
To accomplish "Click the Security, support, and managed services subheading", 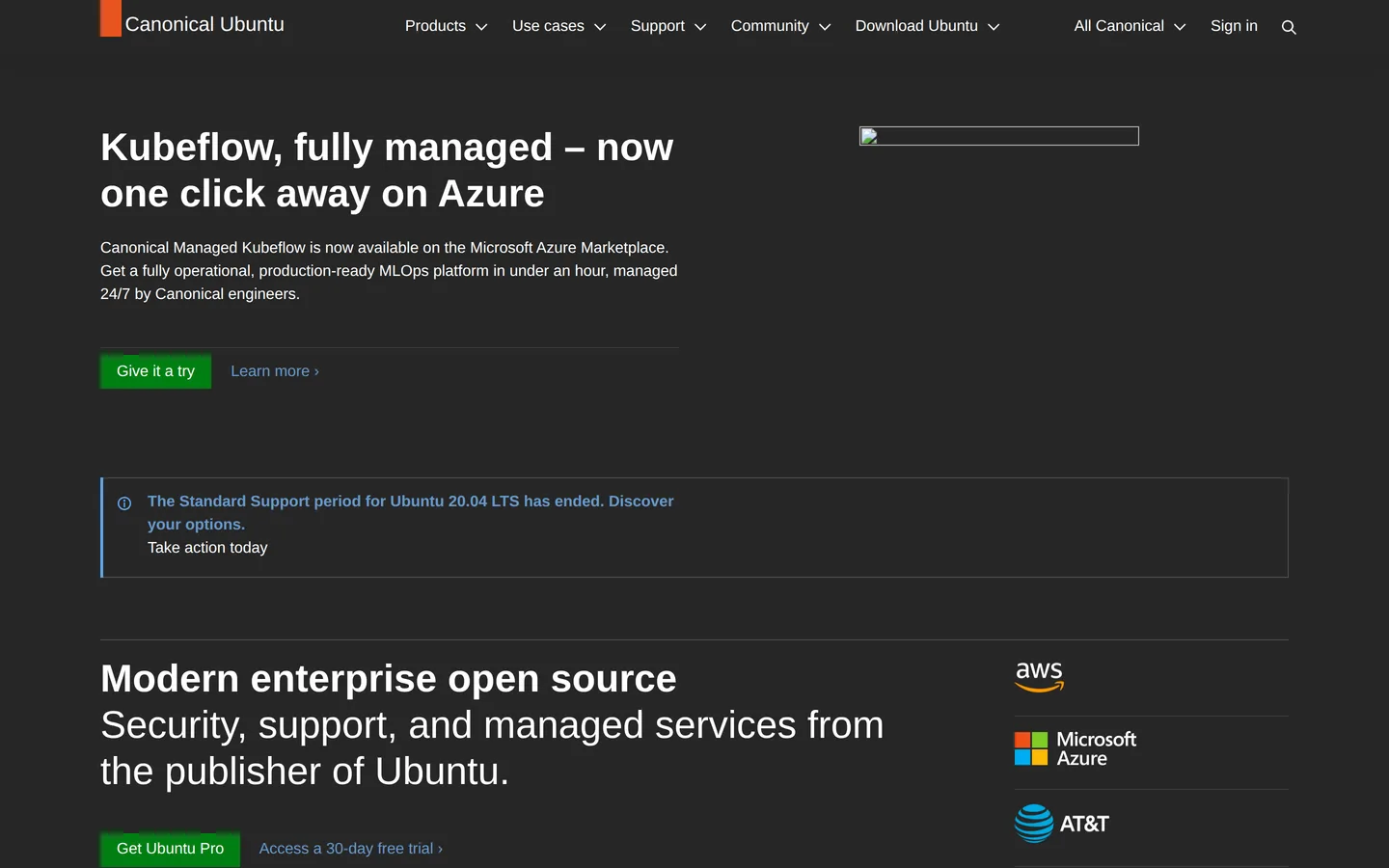I will (x=492, y=748).
